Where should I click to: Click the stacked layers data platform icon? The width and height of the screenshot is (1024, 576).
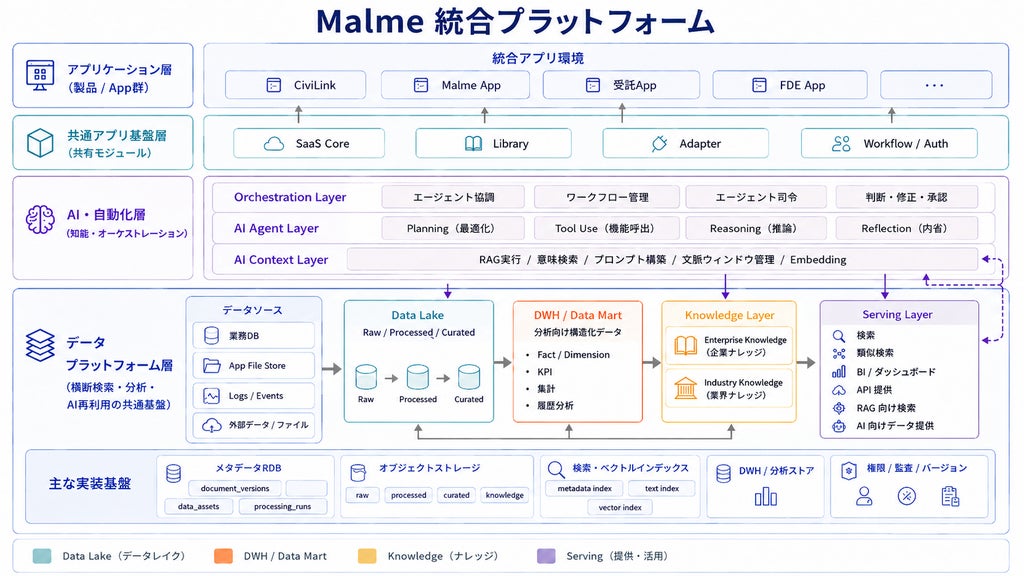point(40,345)
